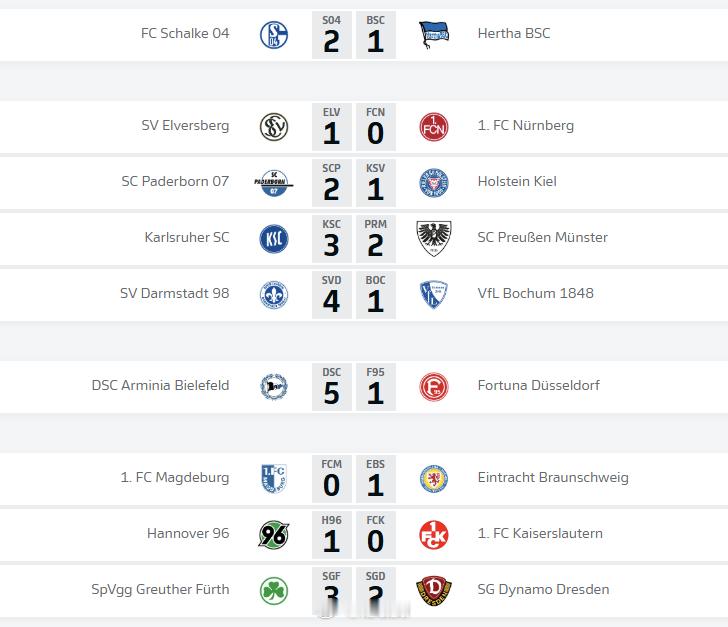
Task: Select the Hannover 96 logo
Action: point(274,535)
